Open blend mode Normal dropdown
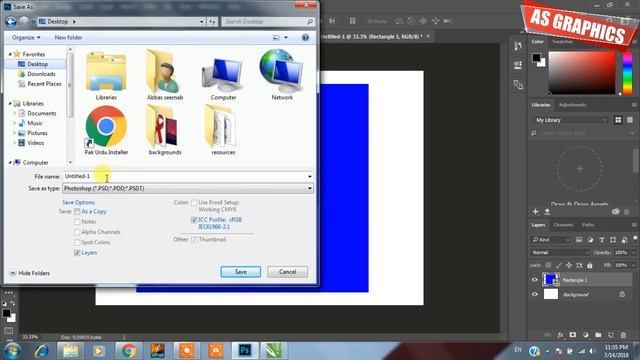Viewport: 640px width, 360px height. coord(560,253)
